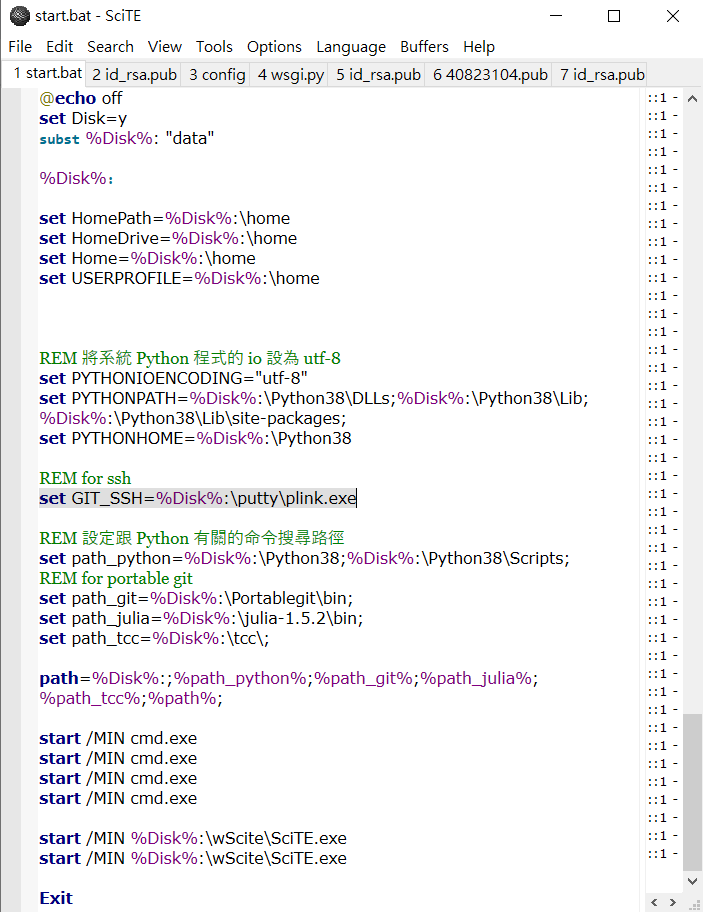Click the 'set Disk=y' line

click(83, 119)
